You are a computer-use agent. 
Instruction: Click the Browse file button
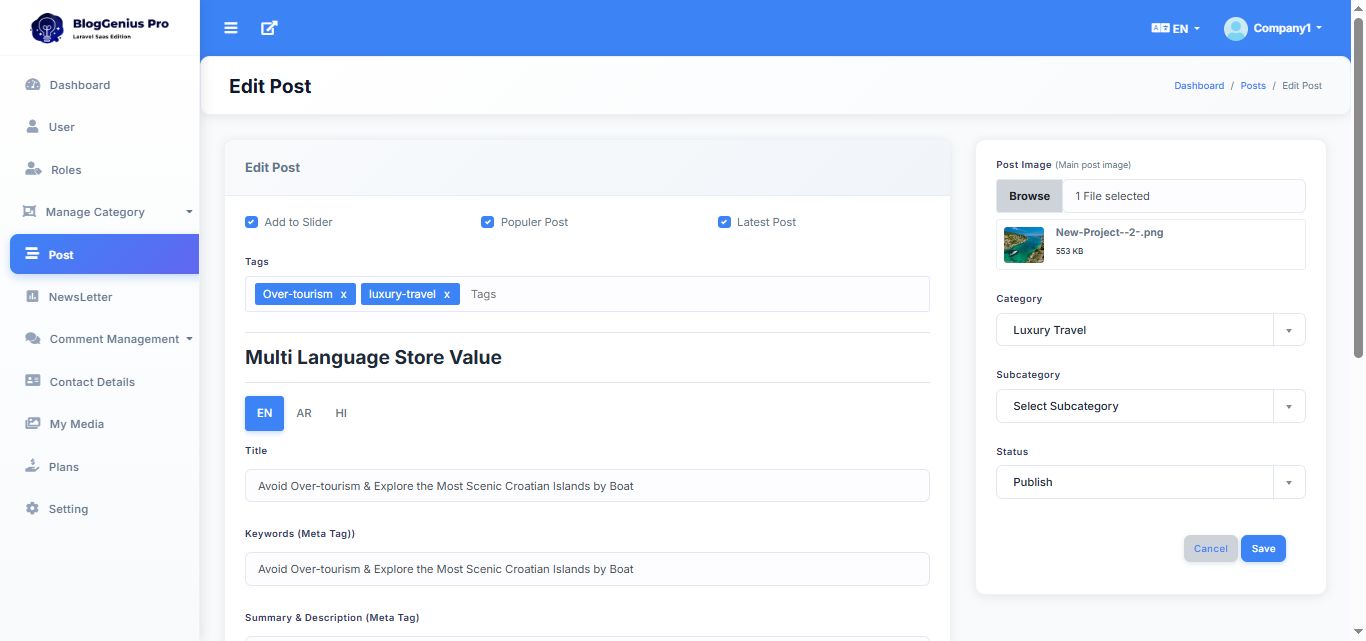[x=1029, y=196]
